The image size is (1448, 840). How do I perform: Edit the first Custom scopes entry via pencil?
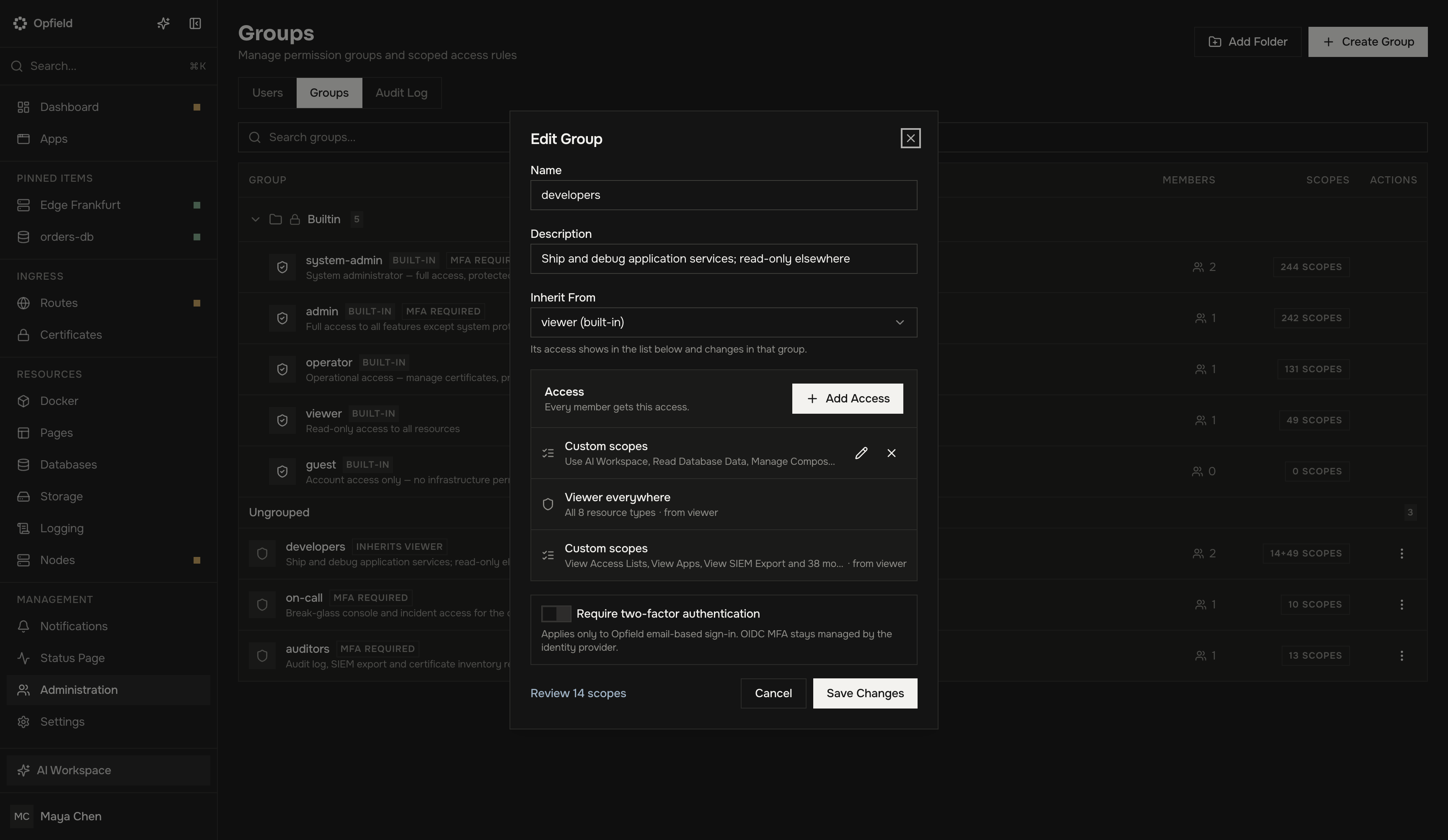(861, 453)
